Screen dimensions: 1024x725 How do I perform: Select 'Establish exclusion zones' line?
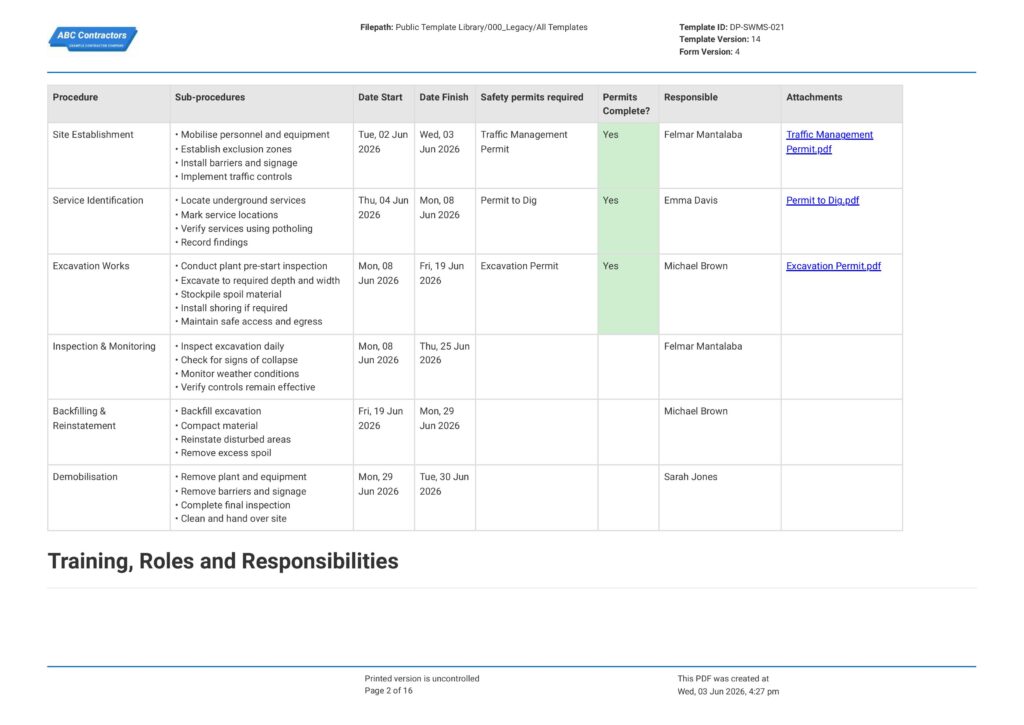click(233, 149)
